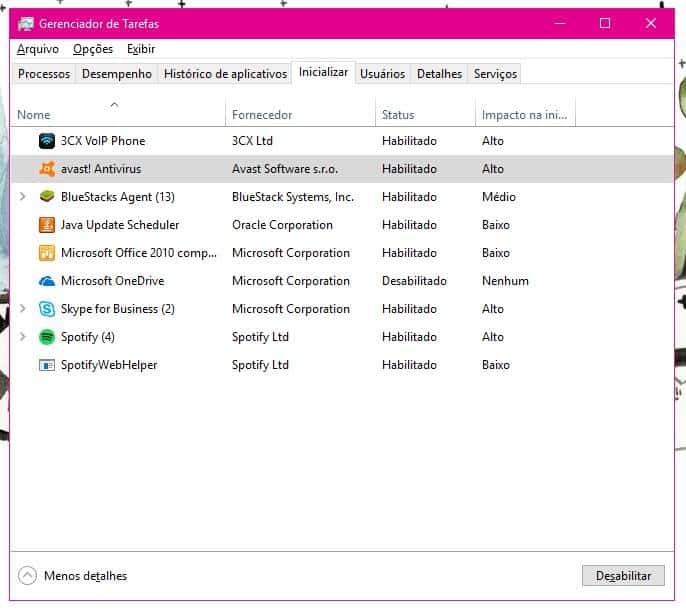This screenshot has height=610, width=686.
Task: Switch to the Usuários tab
Action: click(382, 74)
